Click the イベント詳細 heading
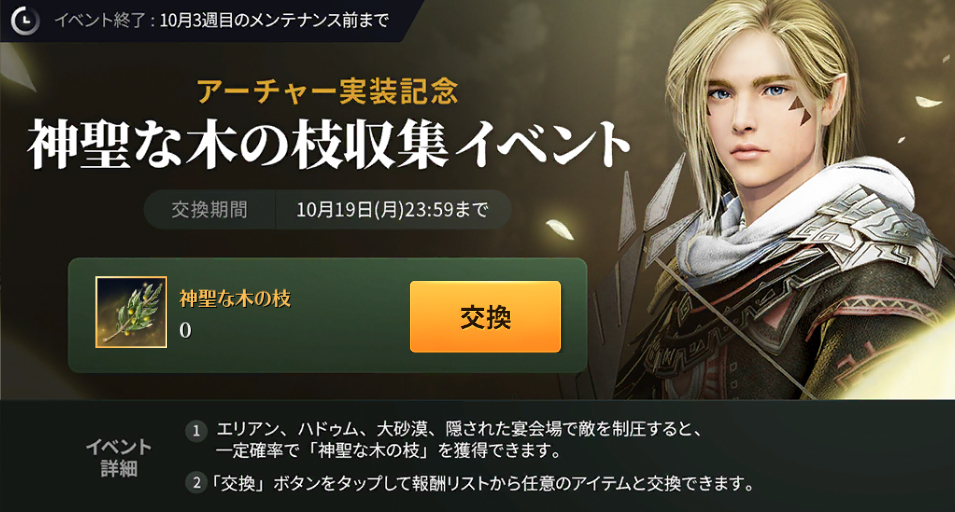The height and width of the screenshot is (512, 955). click(119, 458)
